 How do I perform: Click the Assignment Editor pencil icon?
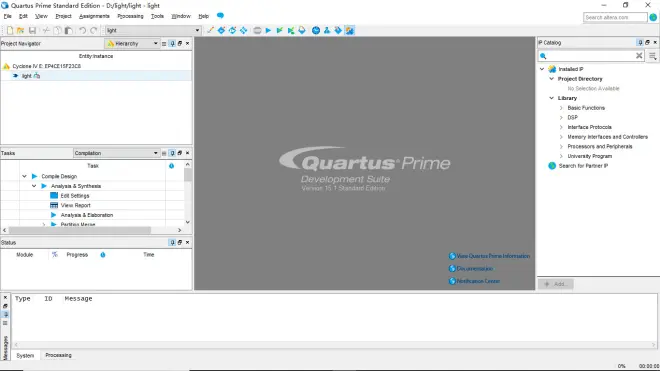coord(210,30)
